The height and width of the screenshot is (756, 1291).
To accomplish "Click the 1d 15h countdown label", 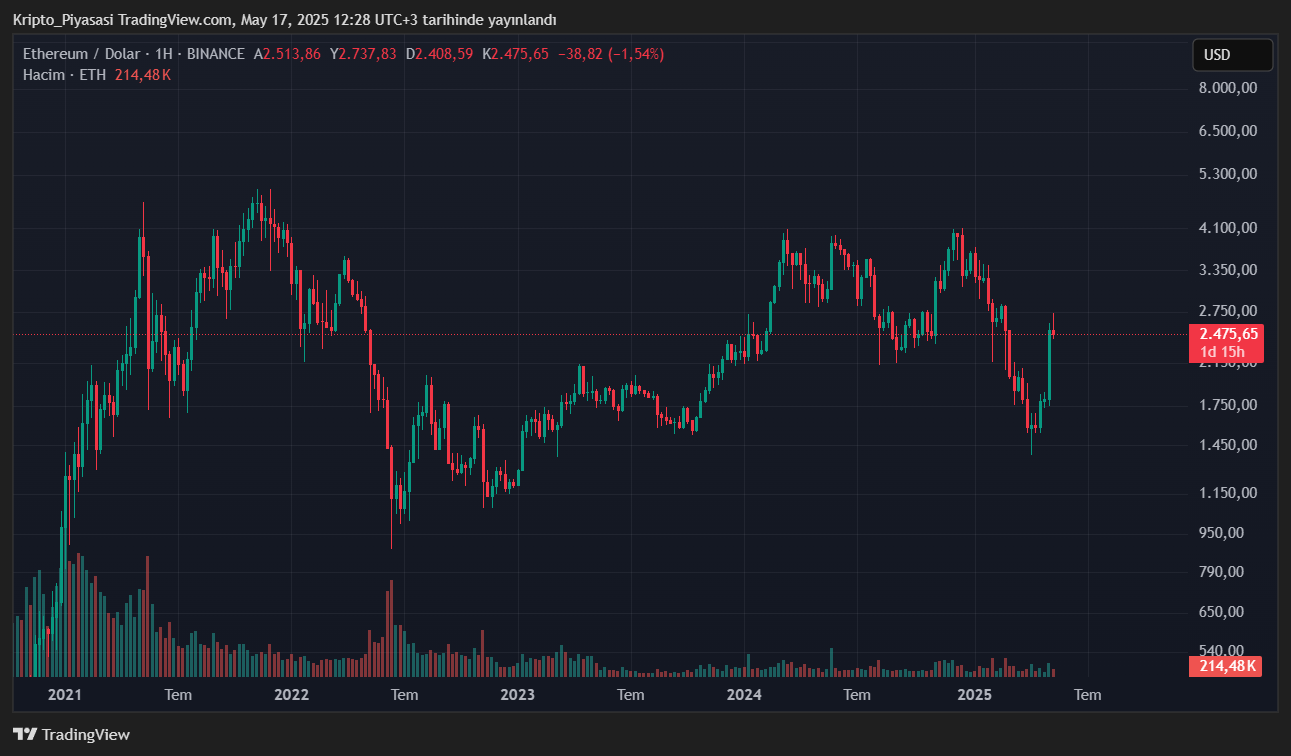I will point(1222,352).
